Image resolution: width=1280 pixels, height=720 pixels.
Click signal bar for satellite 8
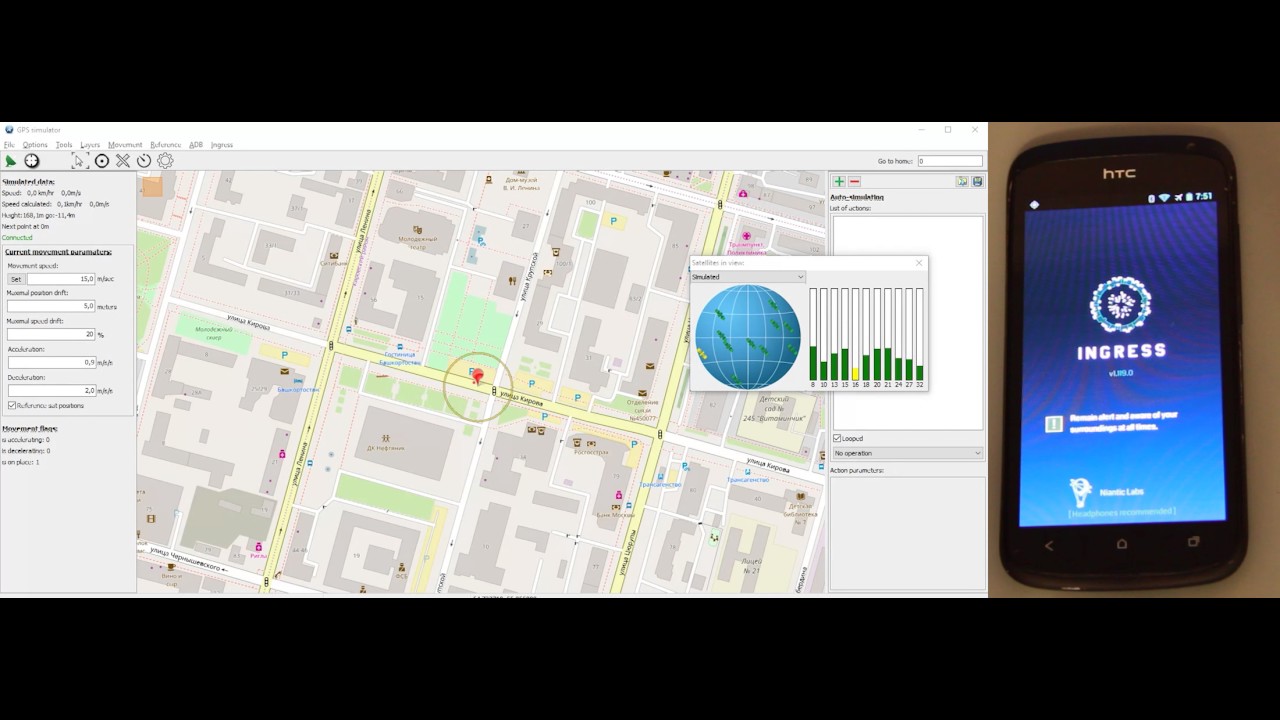[813, 334]
